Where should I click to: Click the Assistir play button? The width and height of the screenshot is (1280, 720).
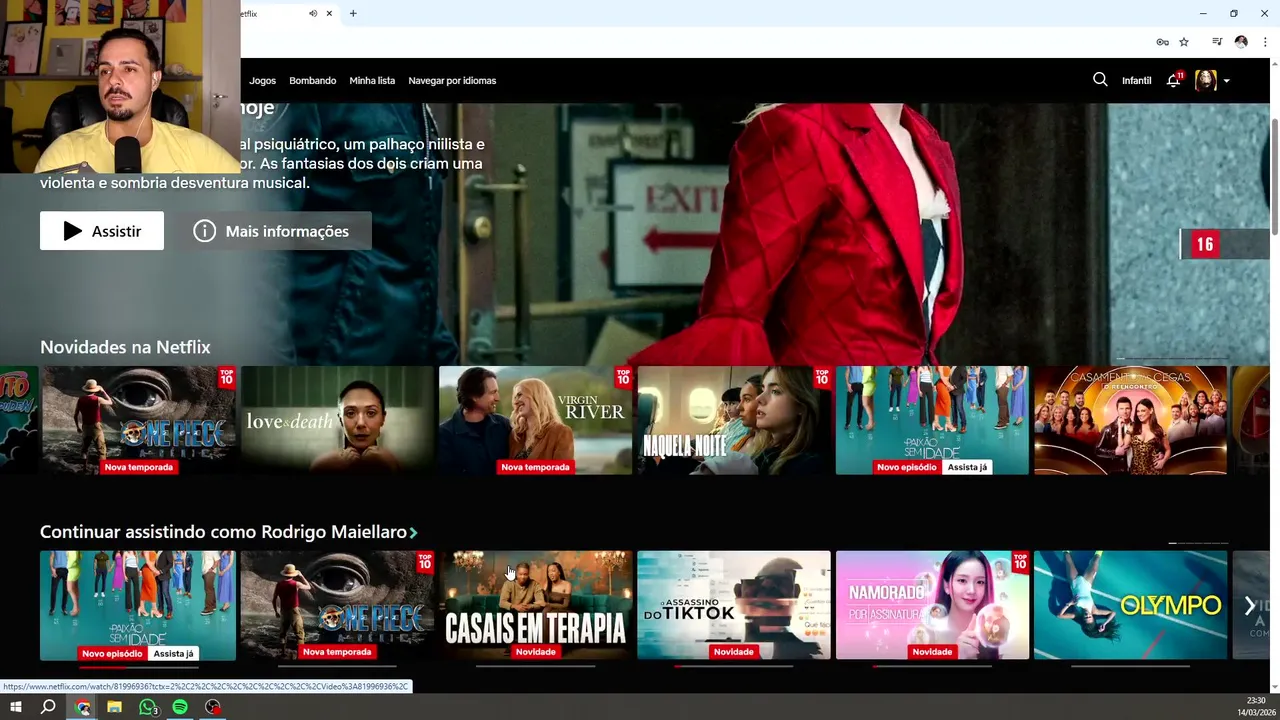click(x=102, y=231)
